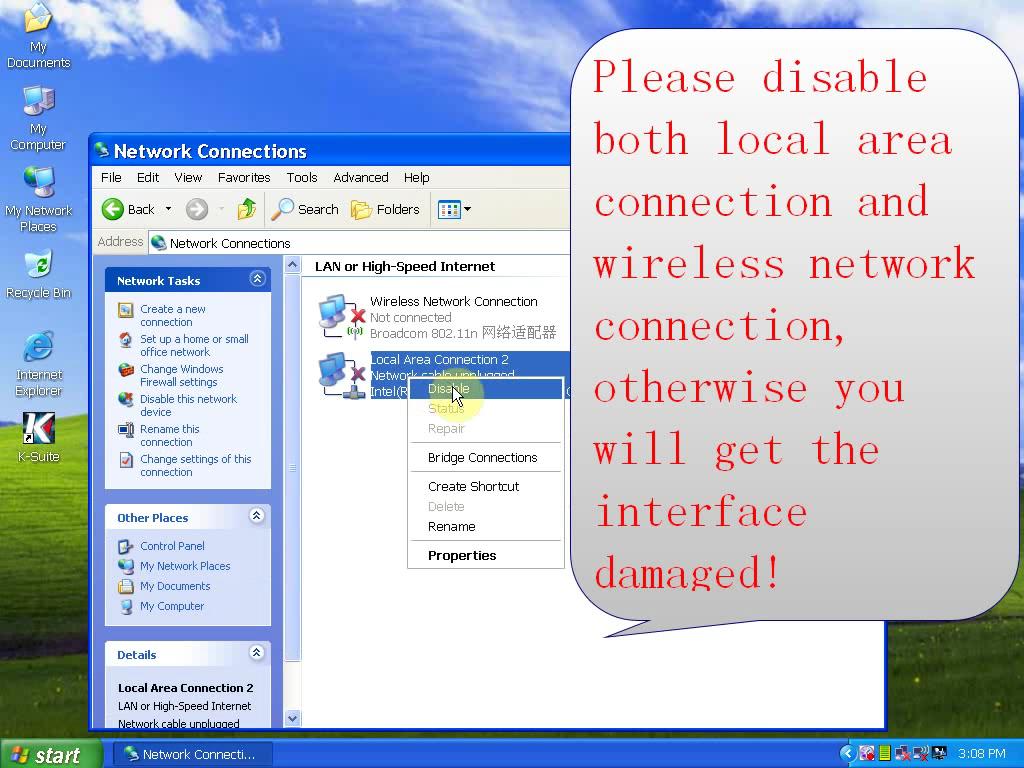Click Rename this connection link
The width and height of the screenshot is (1024, 768).
click(170, 436)
